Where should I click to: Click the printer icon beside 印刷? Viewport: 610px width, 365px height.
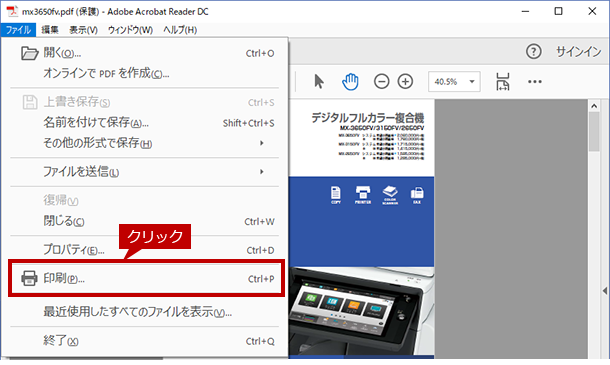(x=30, y=278)
